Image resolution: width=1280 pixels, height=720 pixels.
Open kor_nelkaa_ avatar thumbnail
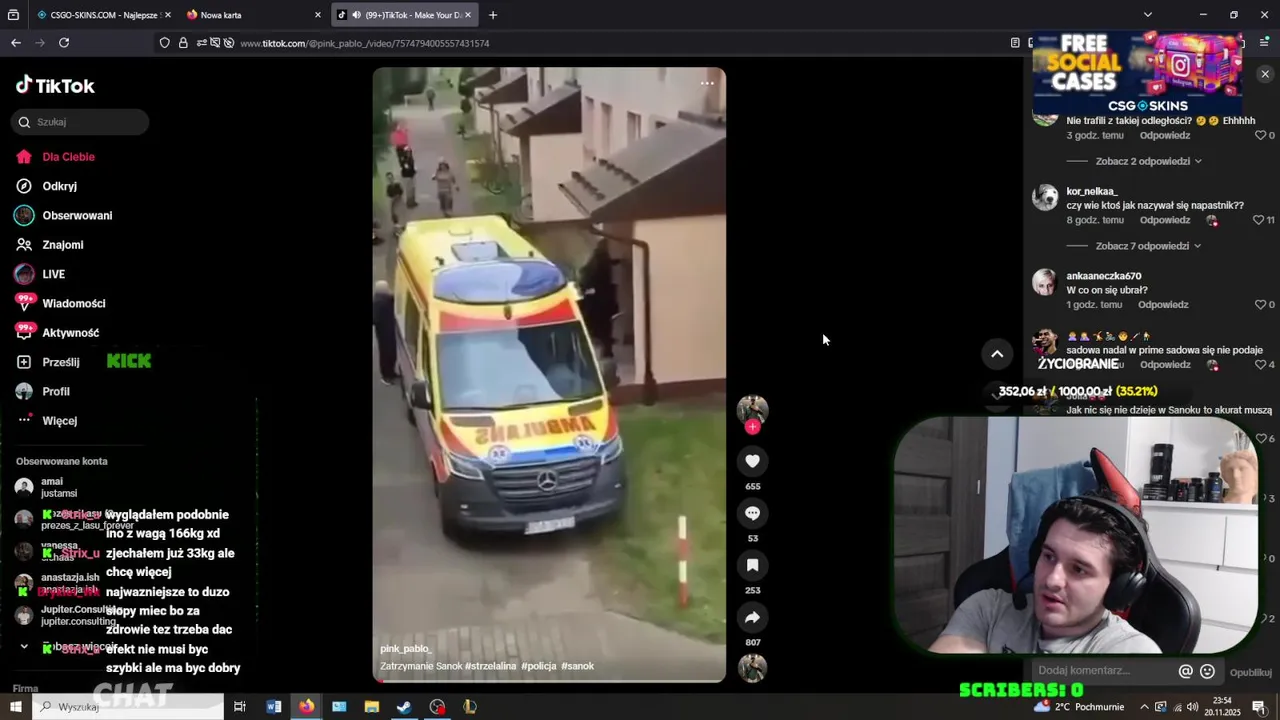1045,197
